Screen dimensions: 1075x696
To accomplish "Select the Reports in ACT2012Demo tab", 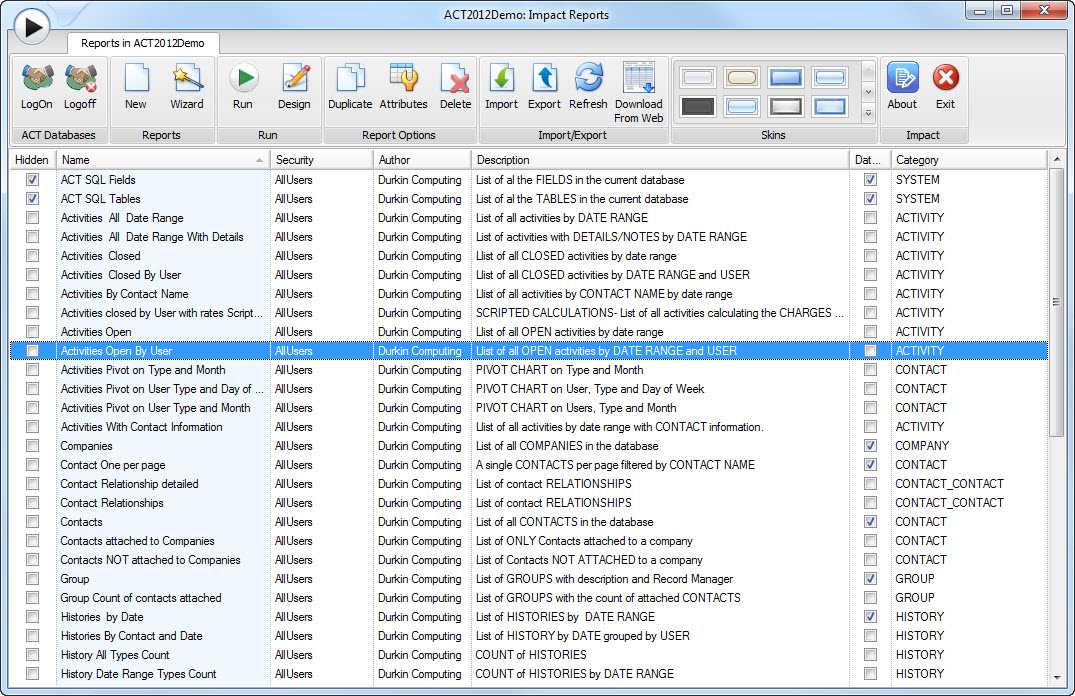I will pyautogui.click(x=143, y=43).
